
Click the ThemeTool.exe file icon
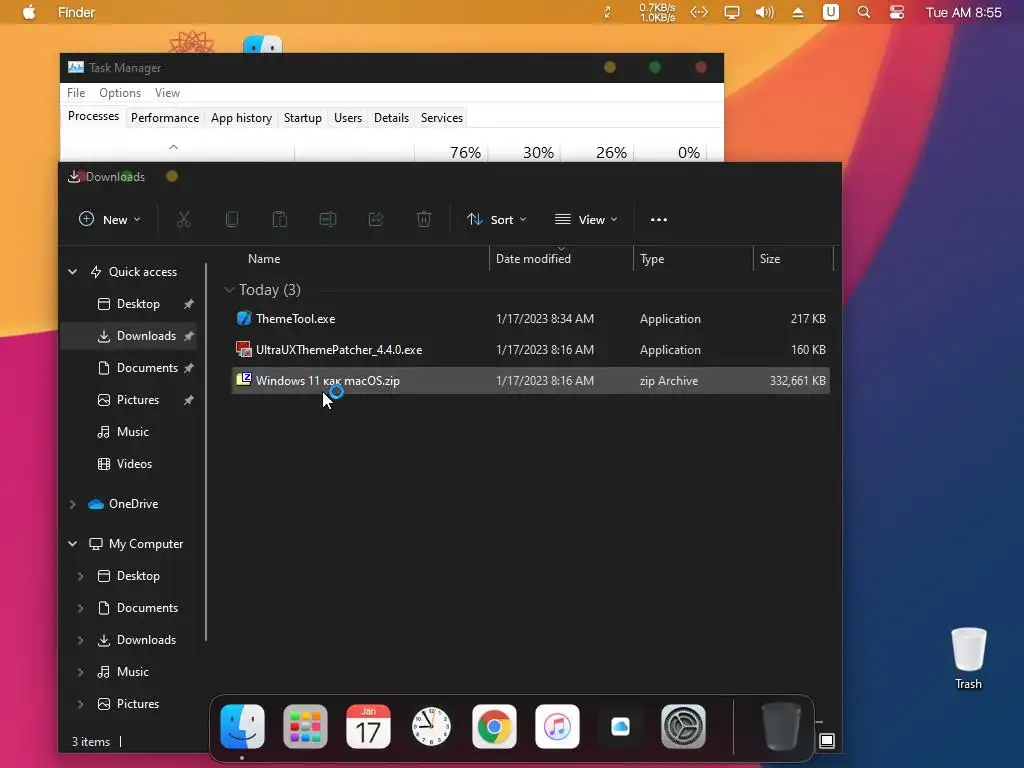coord(244,318)
